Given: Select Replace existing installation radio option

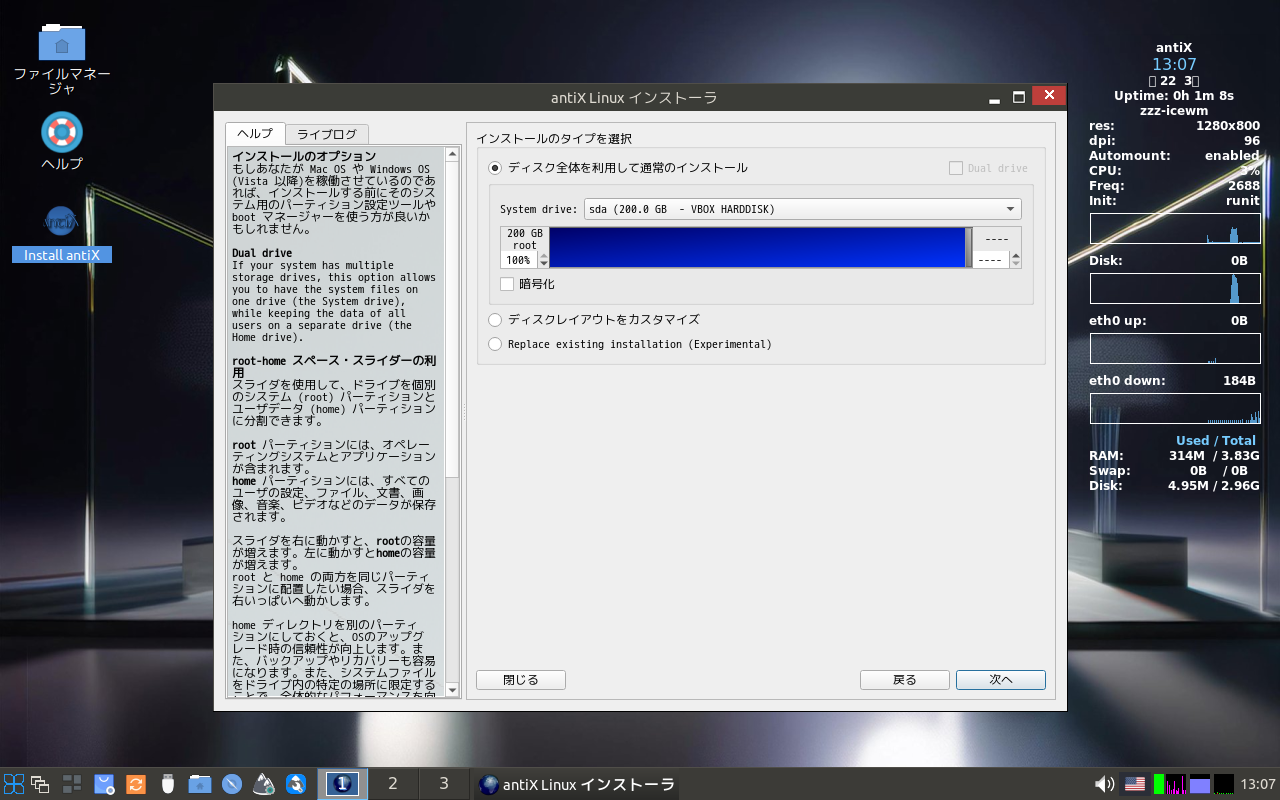Looking at the screenshot, I should (495, 344).
